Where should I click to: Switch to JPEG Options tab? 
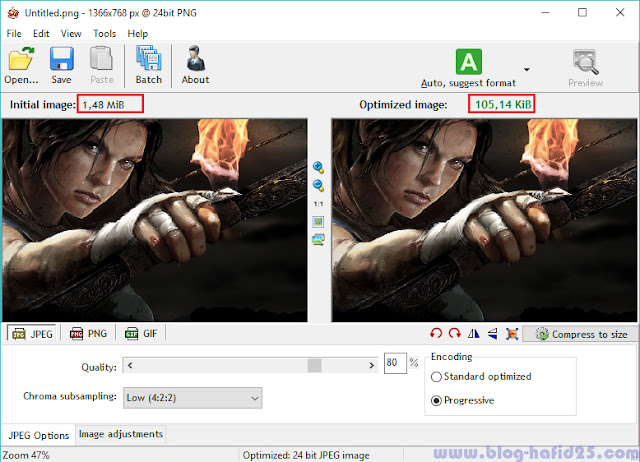click(38, 435)
